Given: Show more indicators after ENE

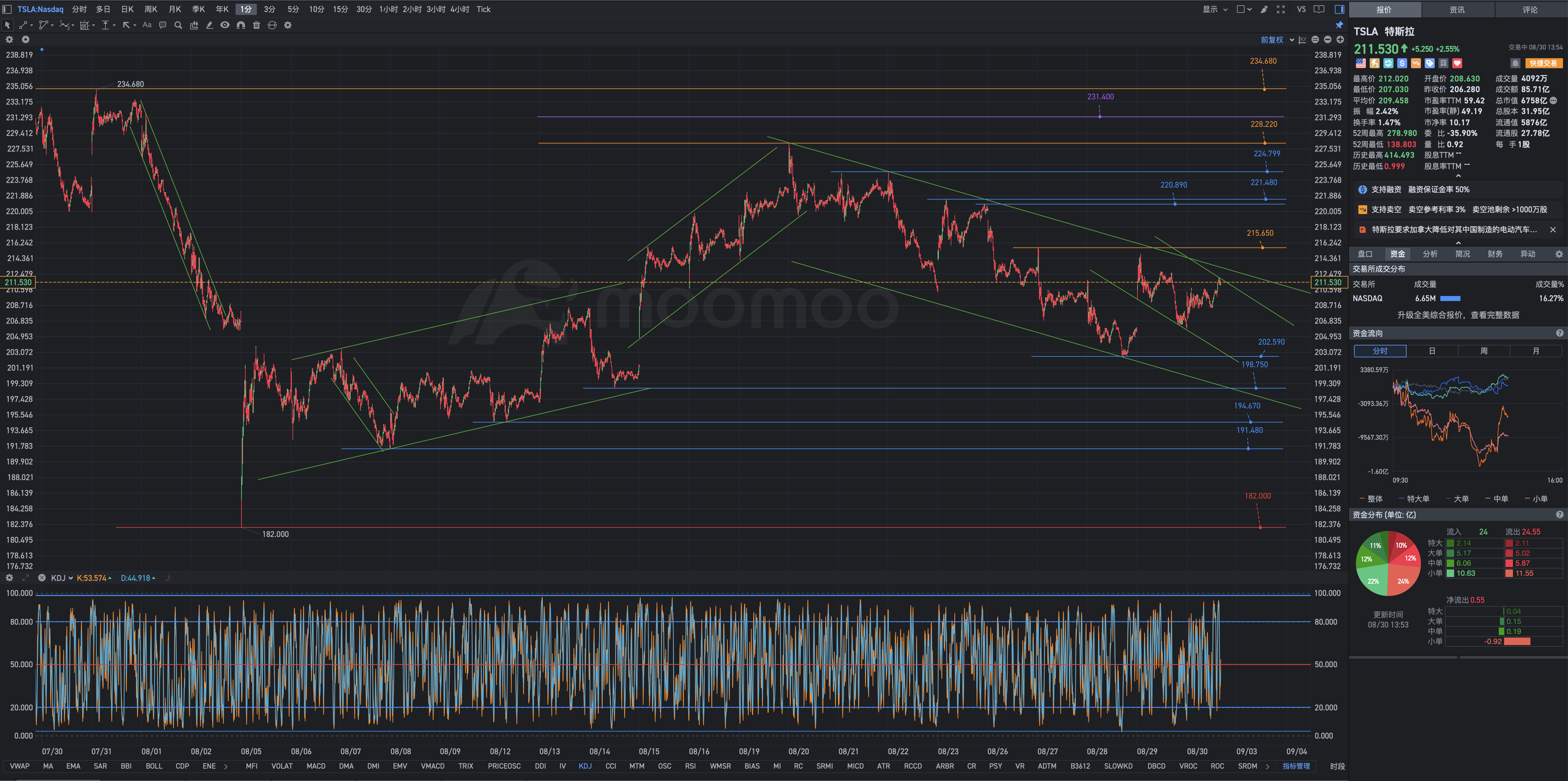Looking at the screenshot, I should pos(226,766).
